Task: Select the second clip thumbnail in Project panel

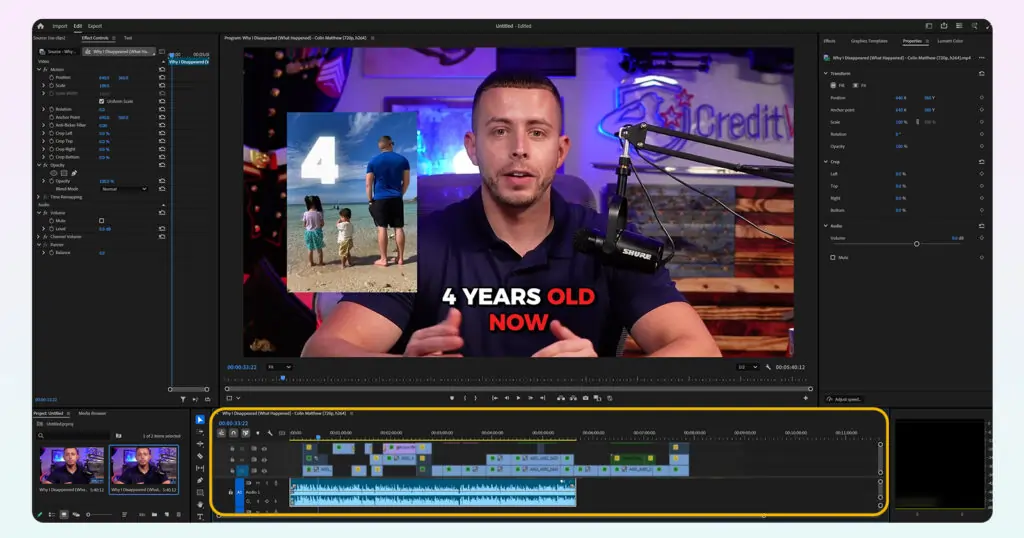Action: click(142, 467)
